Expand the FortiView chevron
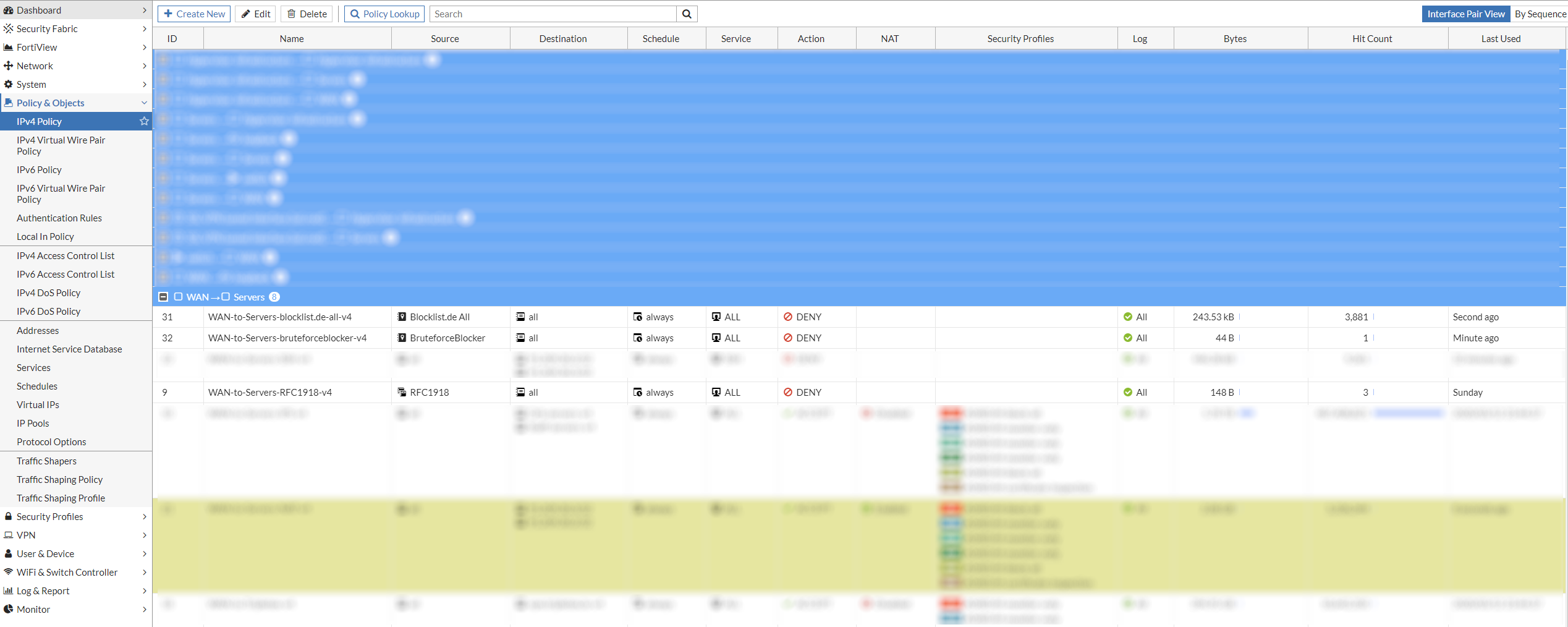The width and height of the screenshot is (1568, 627). pos(145,48)
